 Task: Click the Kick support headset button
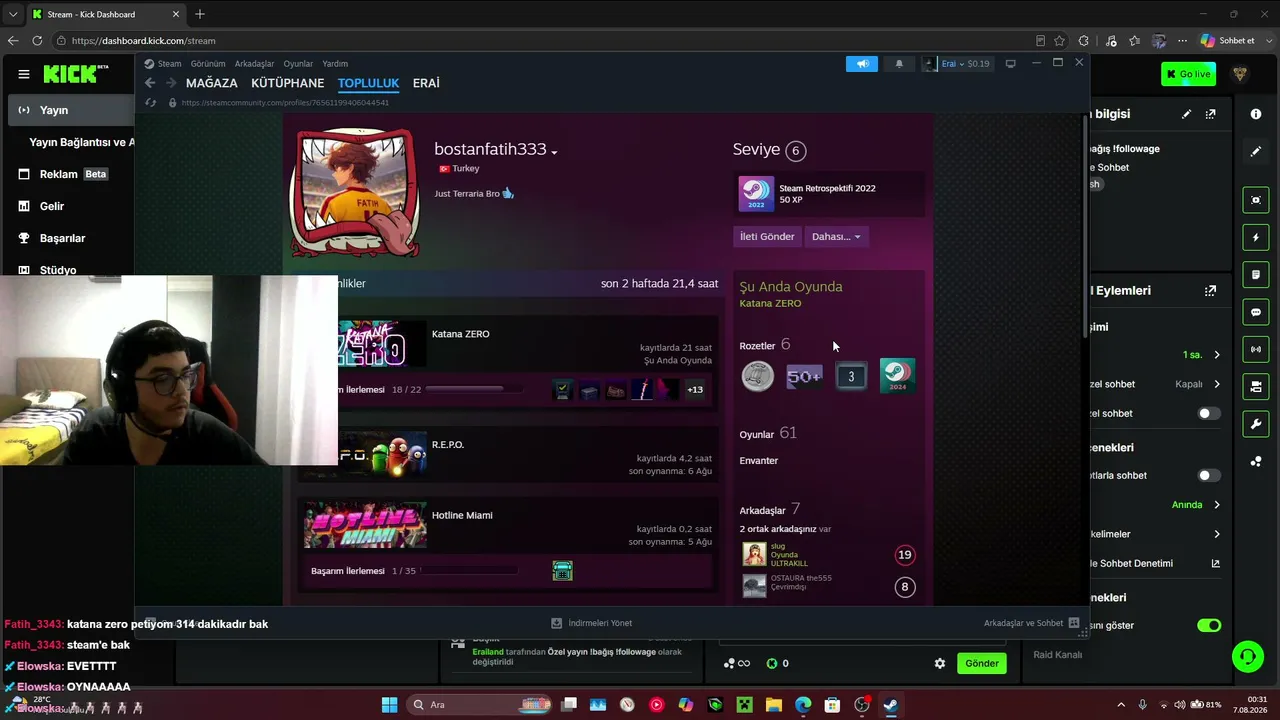tap(1247, 657)
